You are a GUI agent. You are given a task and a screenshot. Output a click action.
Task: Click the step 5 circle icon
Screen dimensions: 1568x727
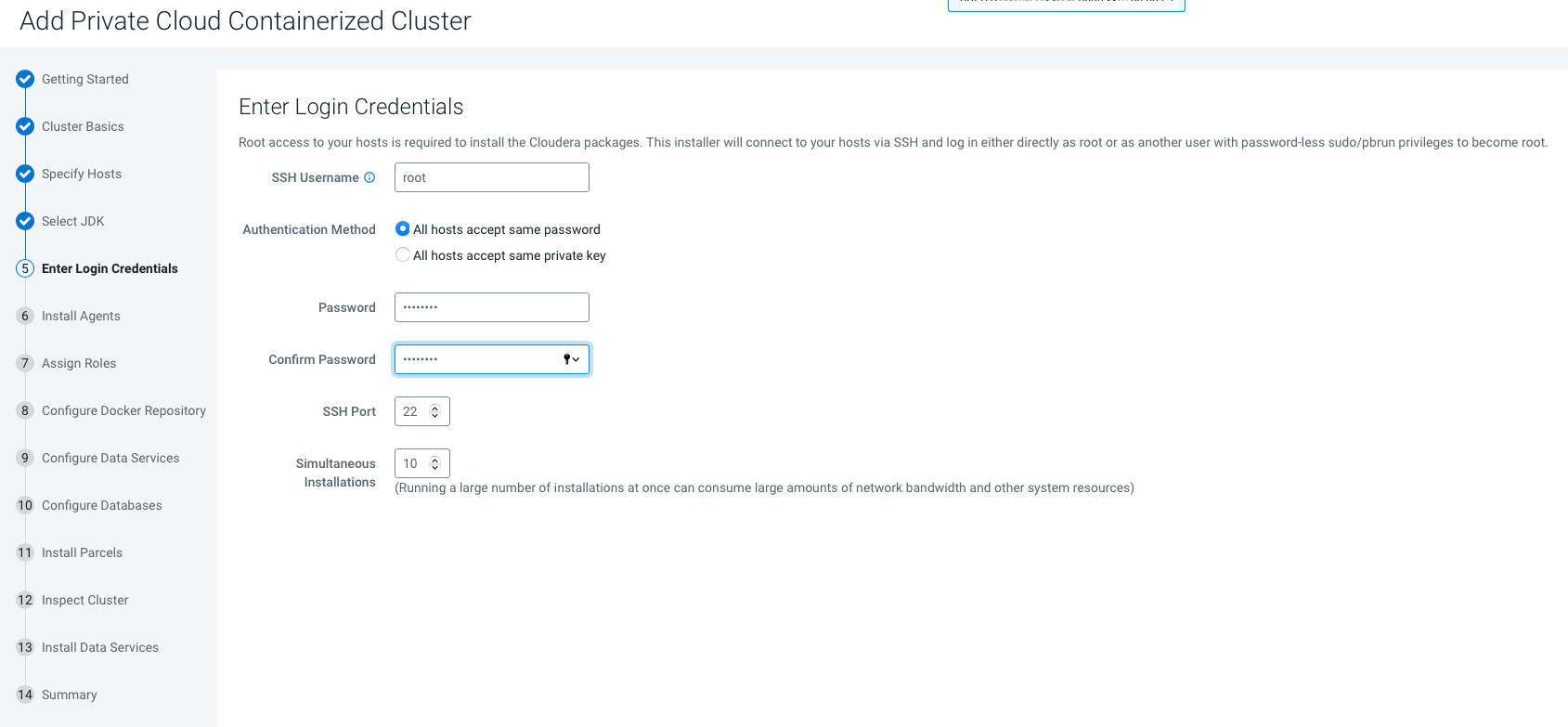pos(25,268)
